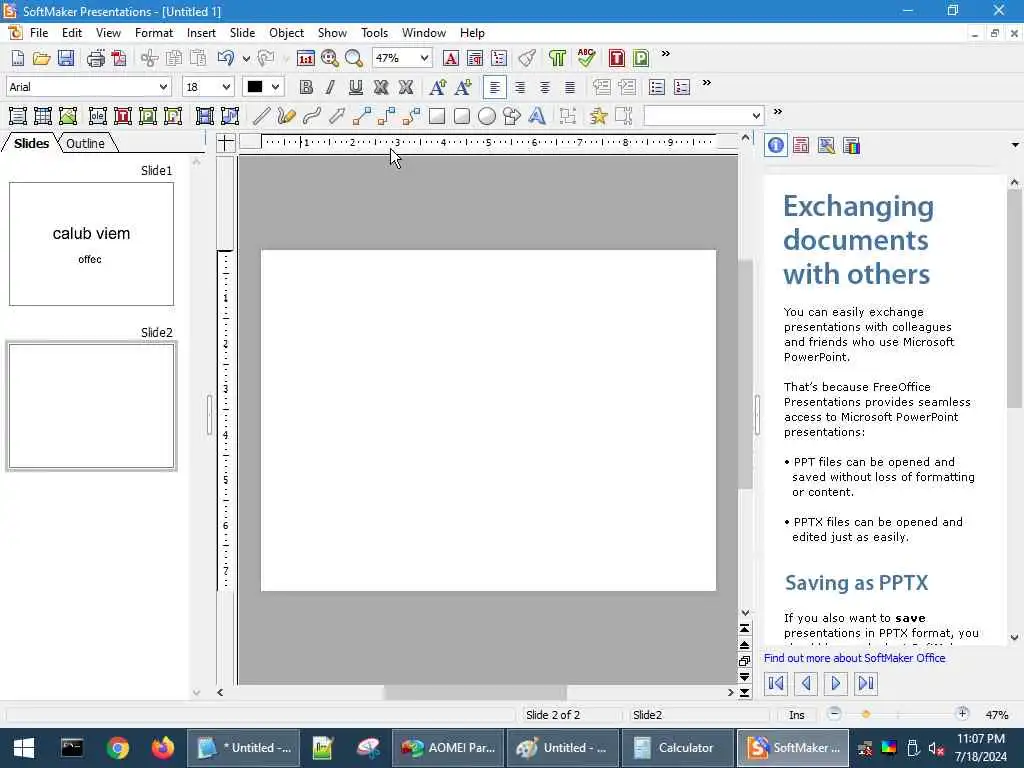Open object animations with the star icon

coord(598,116)
